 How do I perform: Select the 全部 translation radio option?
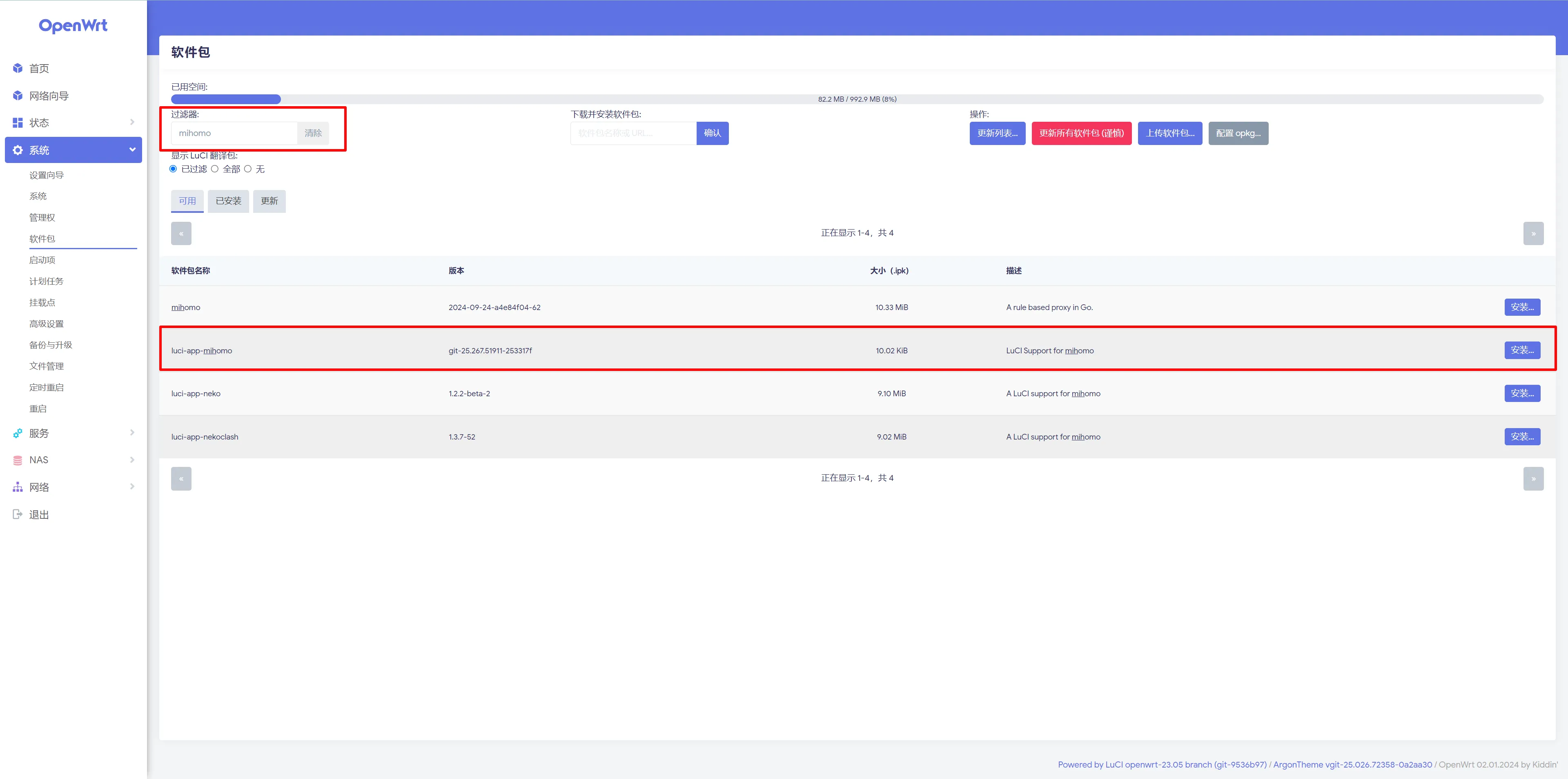[x=215, y=169]
